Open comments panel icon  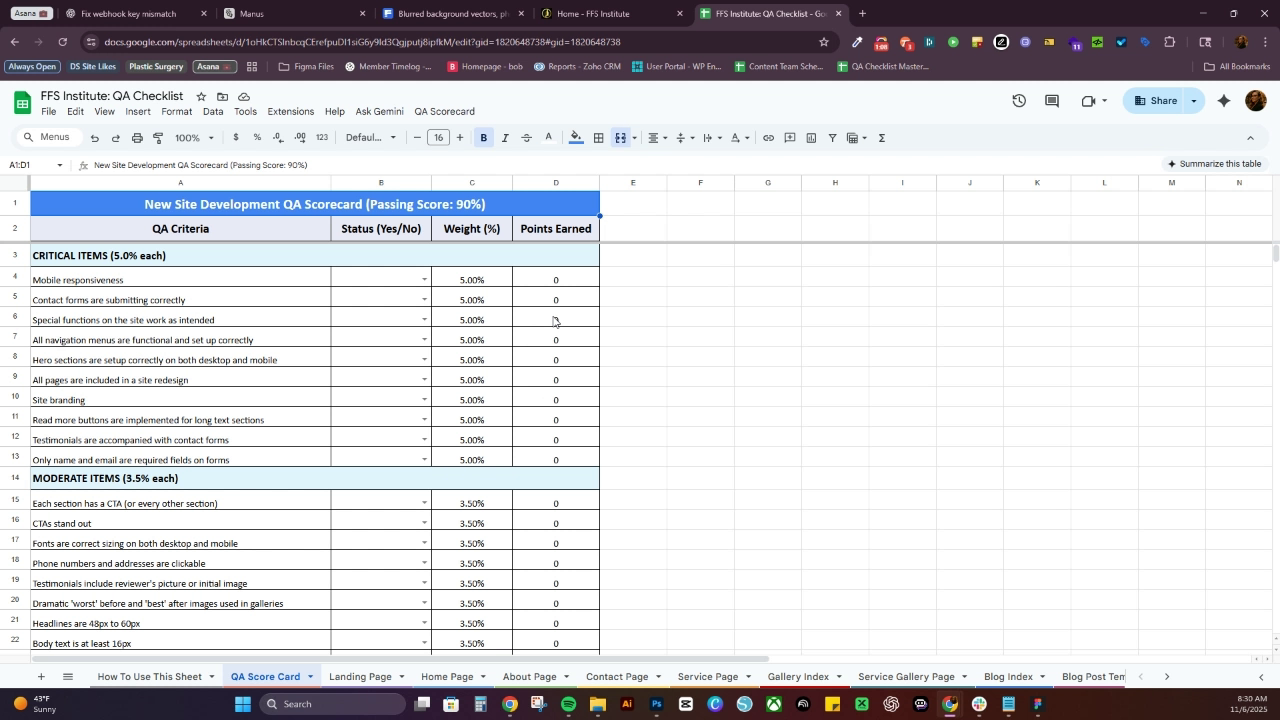(x=1052, y=101)
